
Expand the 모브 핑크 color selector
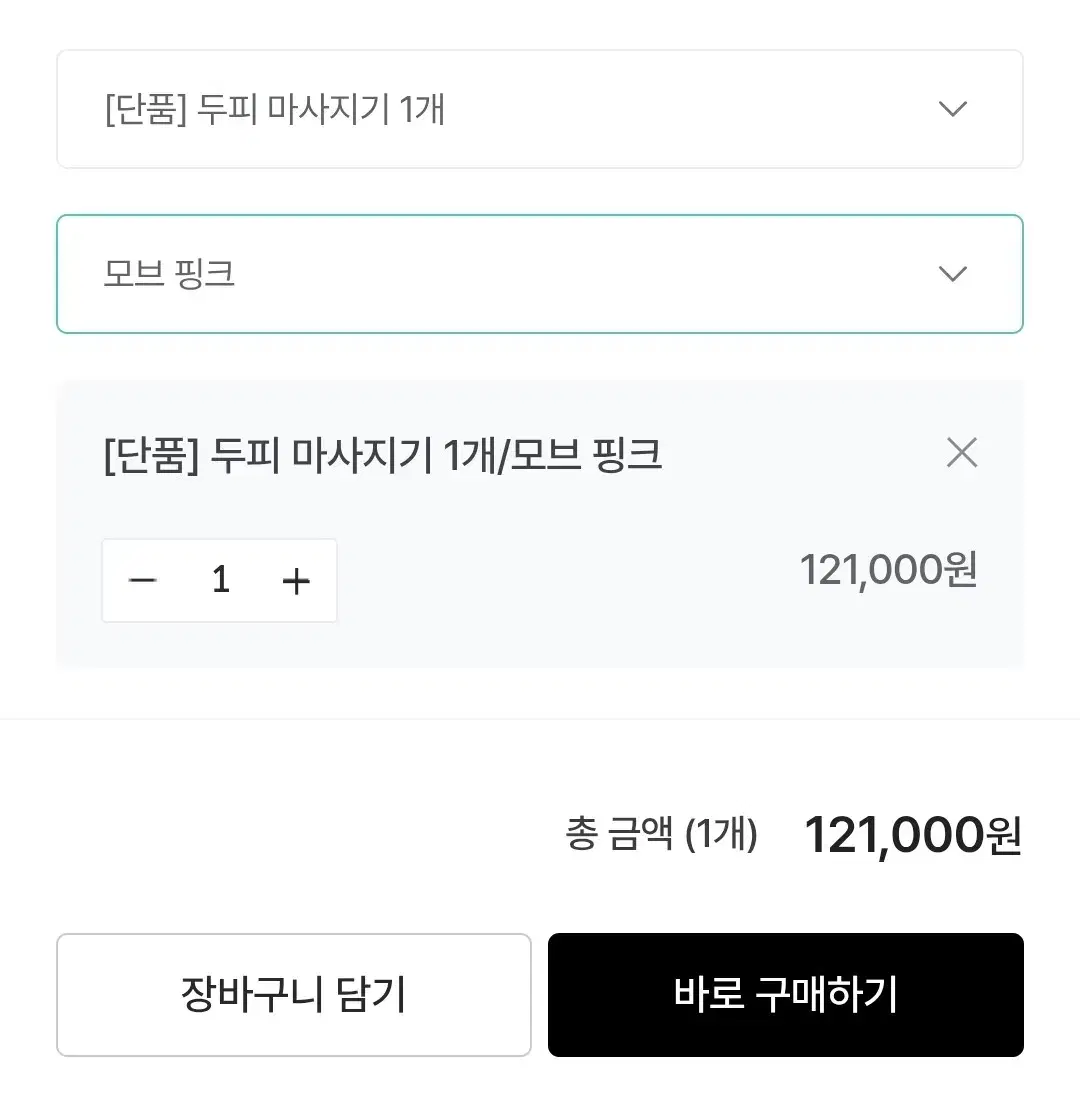coord(539,274)
